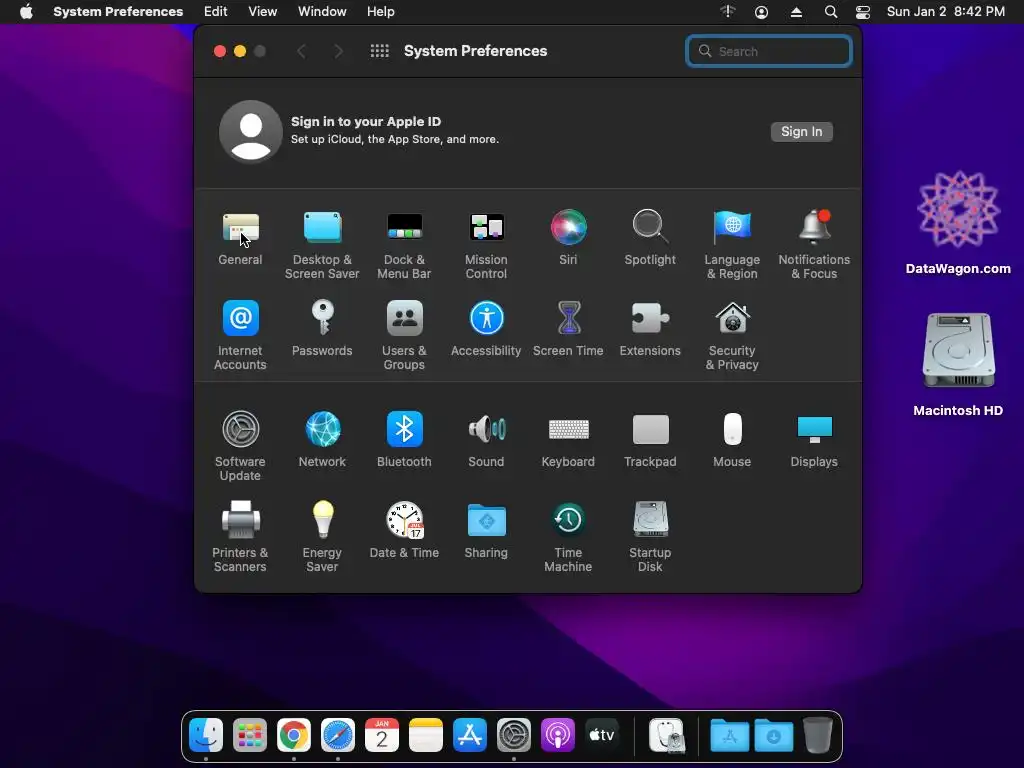Show all preferences grid button
Screen dimensions: 1024x768
[379, 51]
